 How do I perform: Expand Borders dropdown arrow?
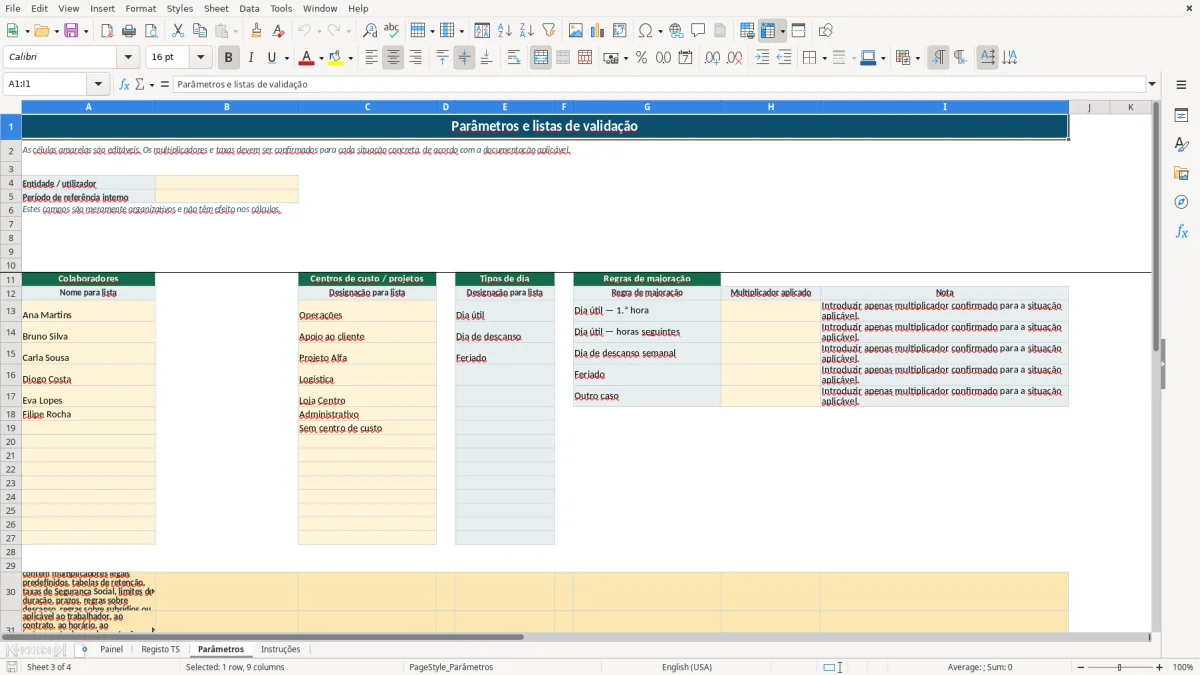(x=823, y=58)
